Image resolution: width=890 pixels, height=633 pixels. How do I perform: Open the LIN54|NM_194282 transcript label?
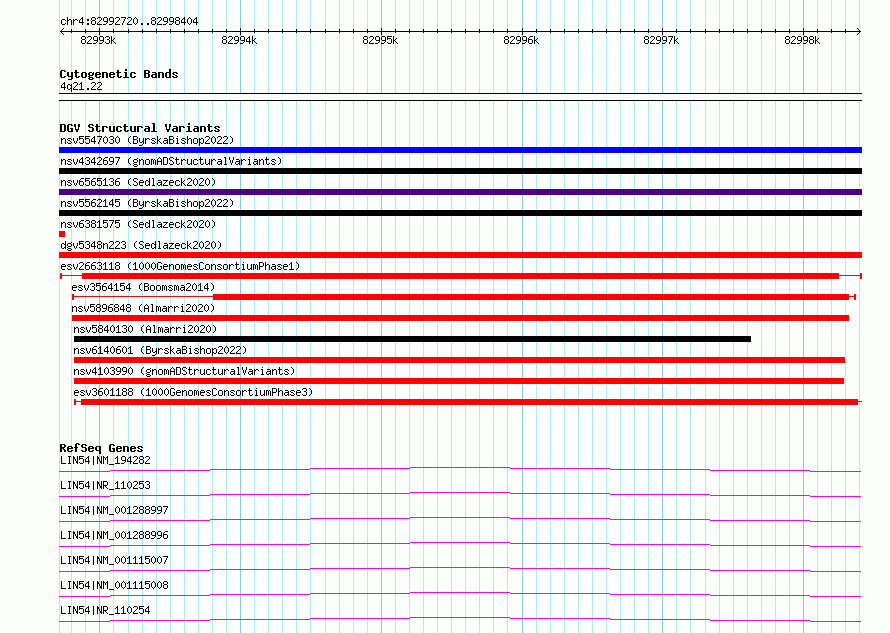point(105,460)
